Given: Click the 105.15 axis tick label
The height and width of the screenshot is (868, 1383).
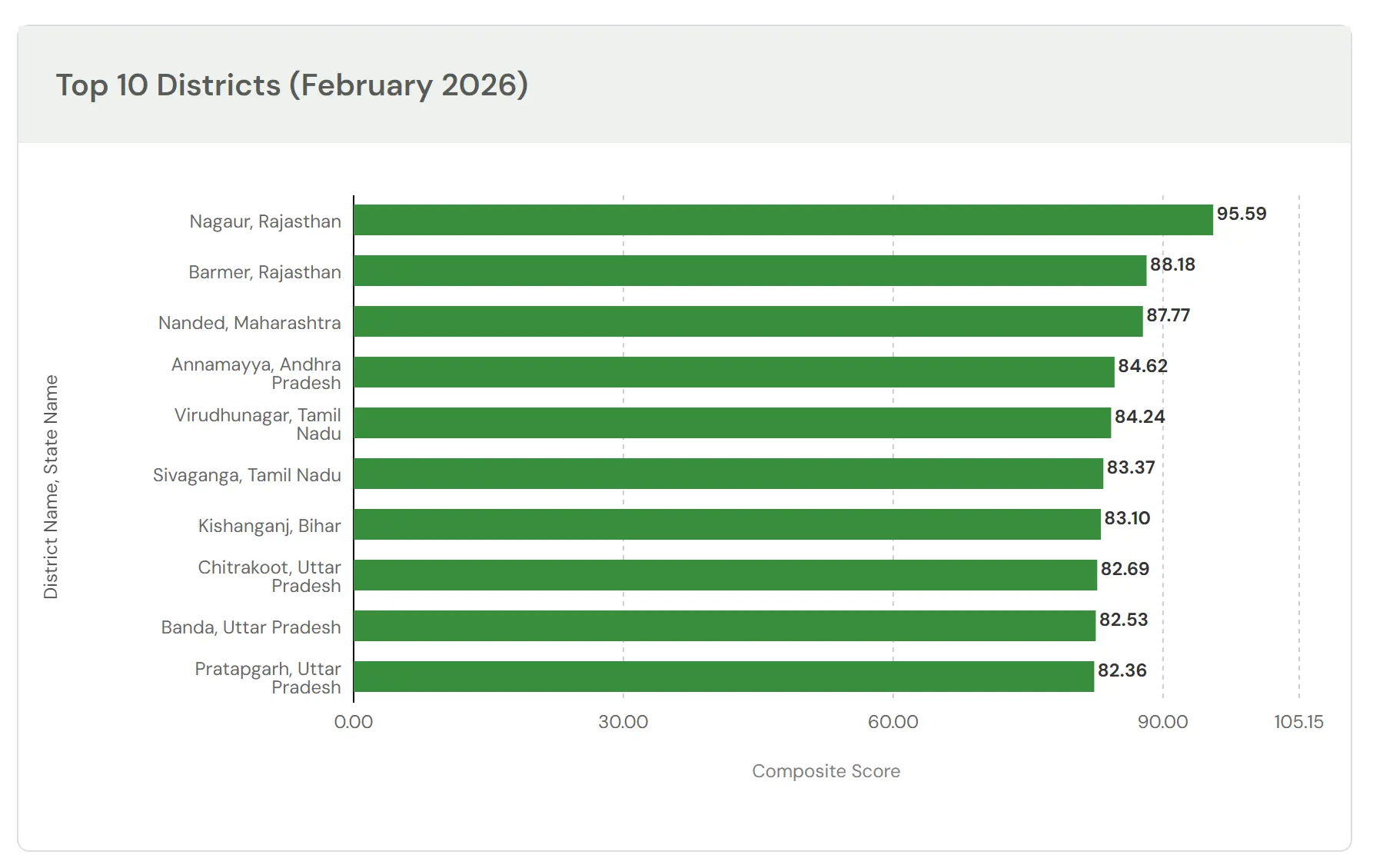Looking at the screenshot, I should pyautogui.click(x=1298, y=722).
